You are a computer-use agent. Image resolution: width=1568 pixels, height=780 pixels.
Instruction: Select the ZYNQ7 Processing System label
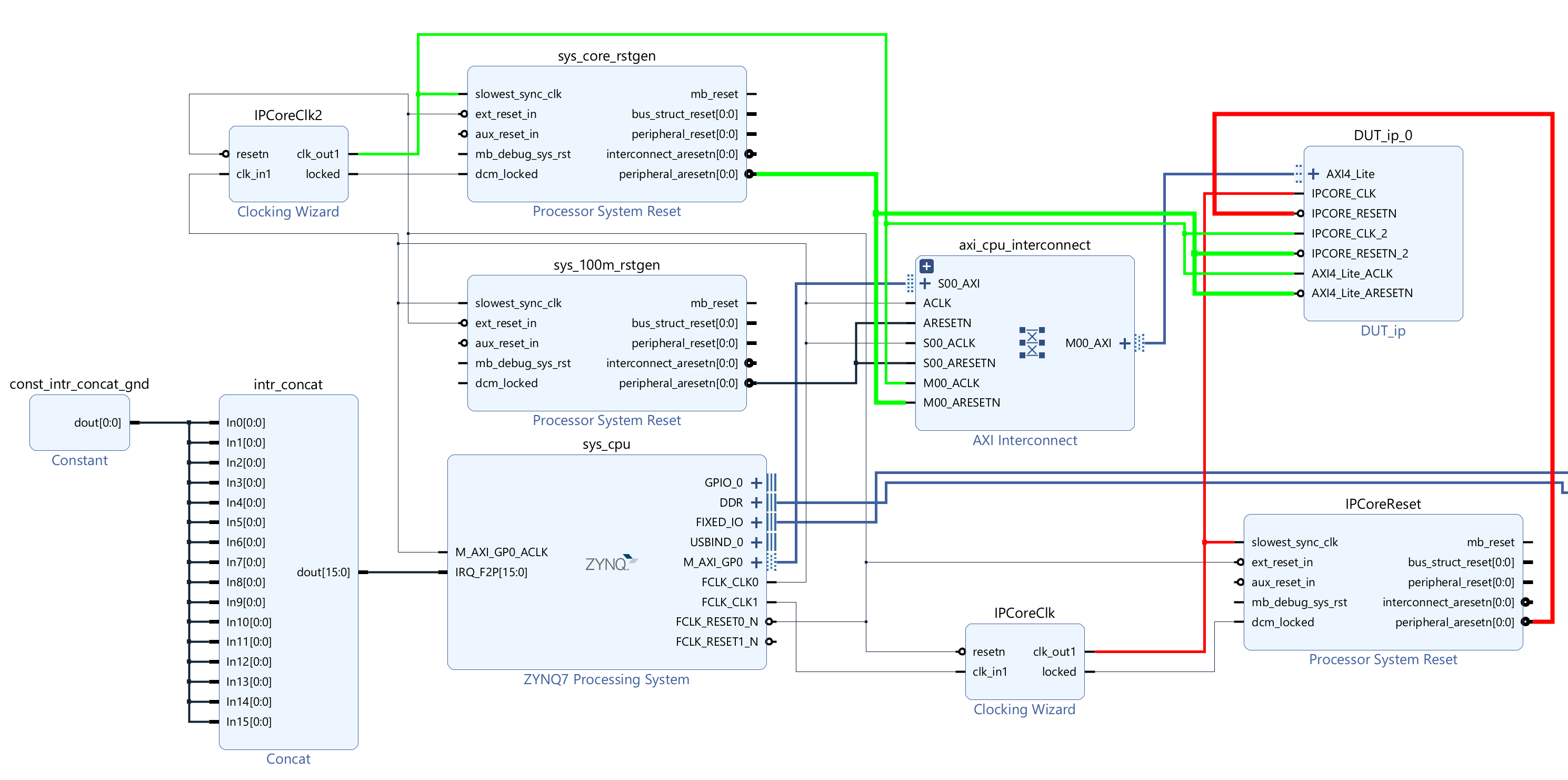[x=606, y=679]
